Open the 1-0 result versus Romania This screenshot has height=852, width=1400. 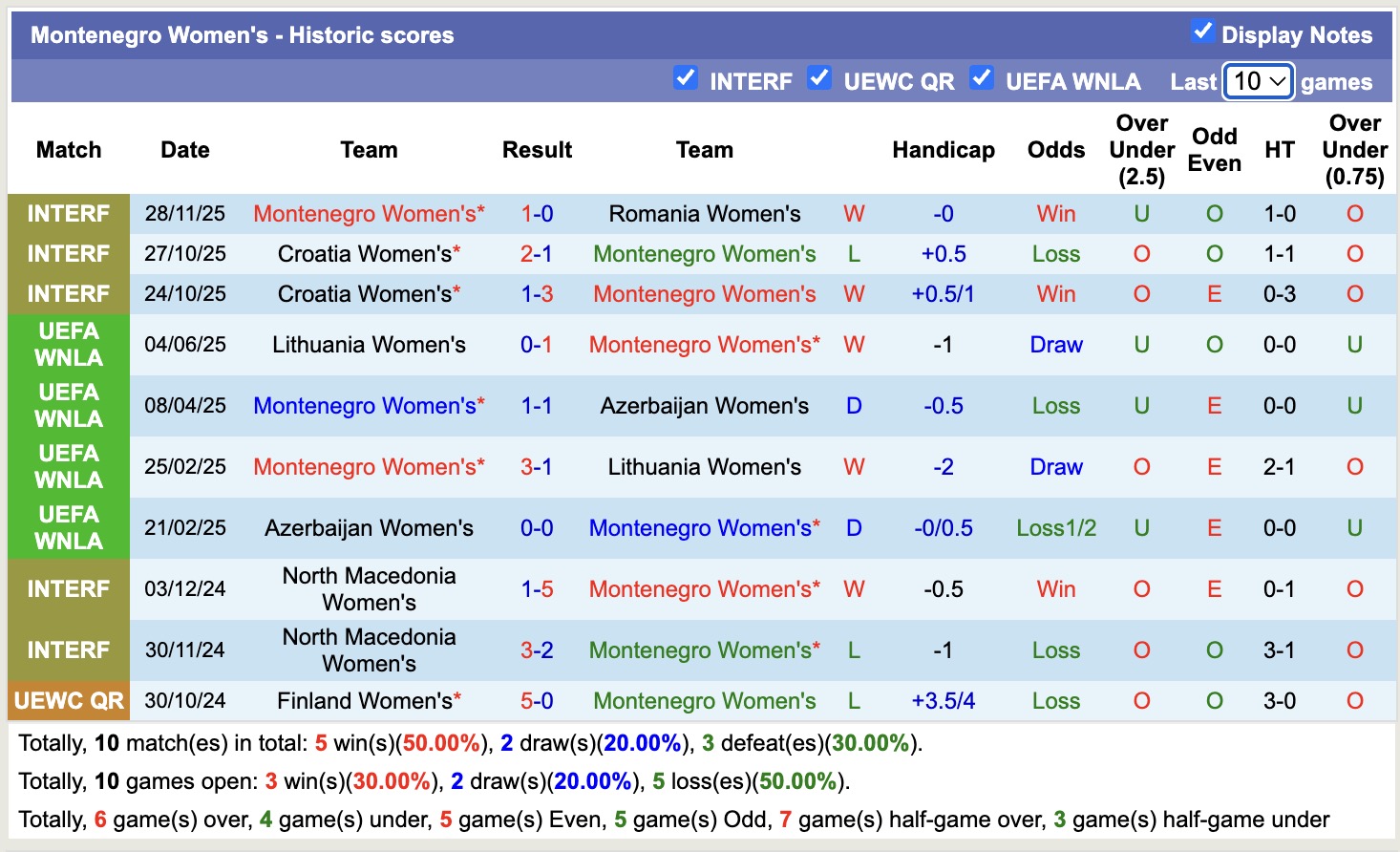click(537, 213)
